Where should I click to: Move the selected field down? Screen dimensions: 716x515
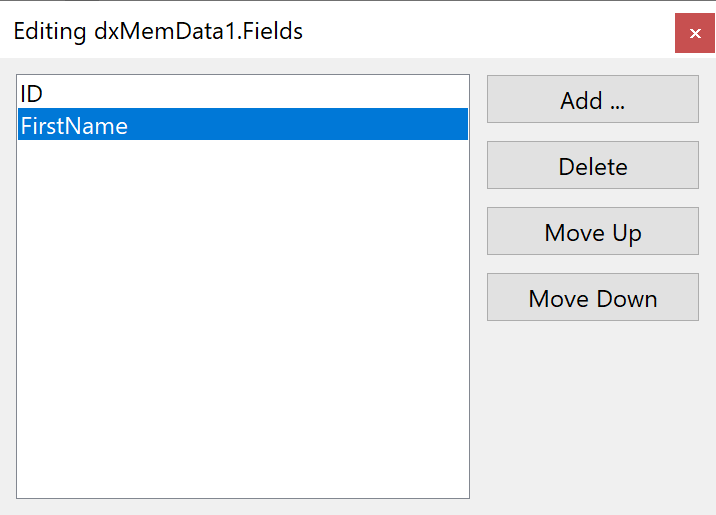pyautogui.click(x=592, y=298)
